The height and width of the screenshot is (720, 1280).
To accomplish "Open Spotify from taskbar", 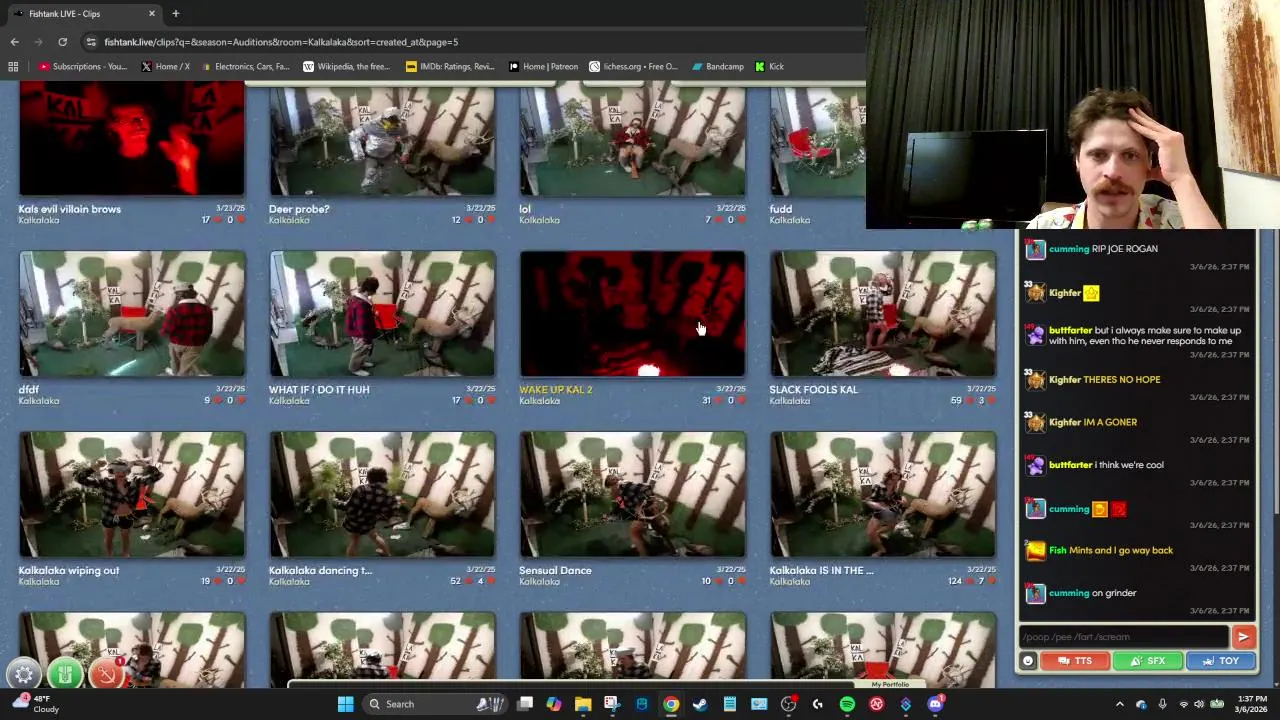I will pos(847,704).
